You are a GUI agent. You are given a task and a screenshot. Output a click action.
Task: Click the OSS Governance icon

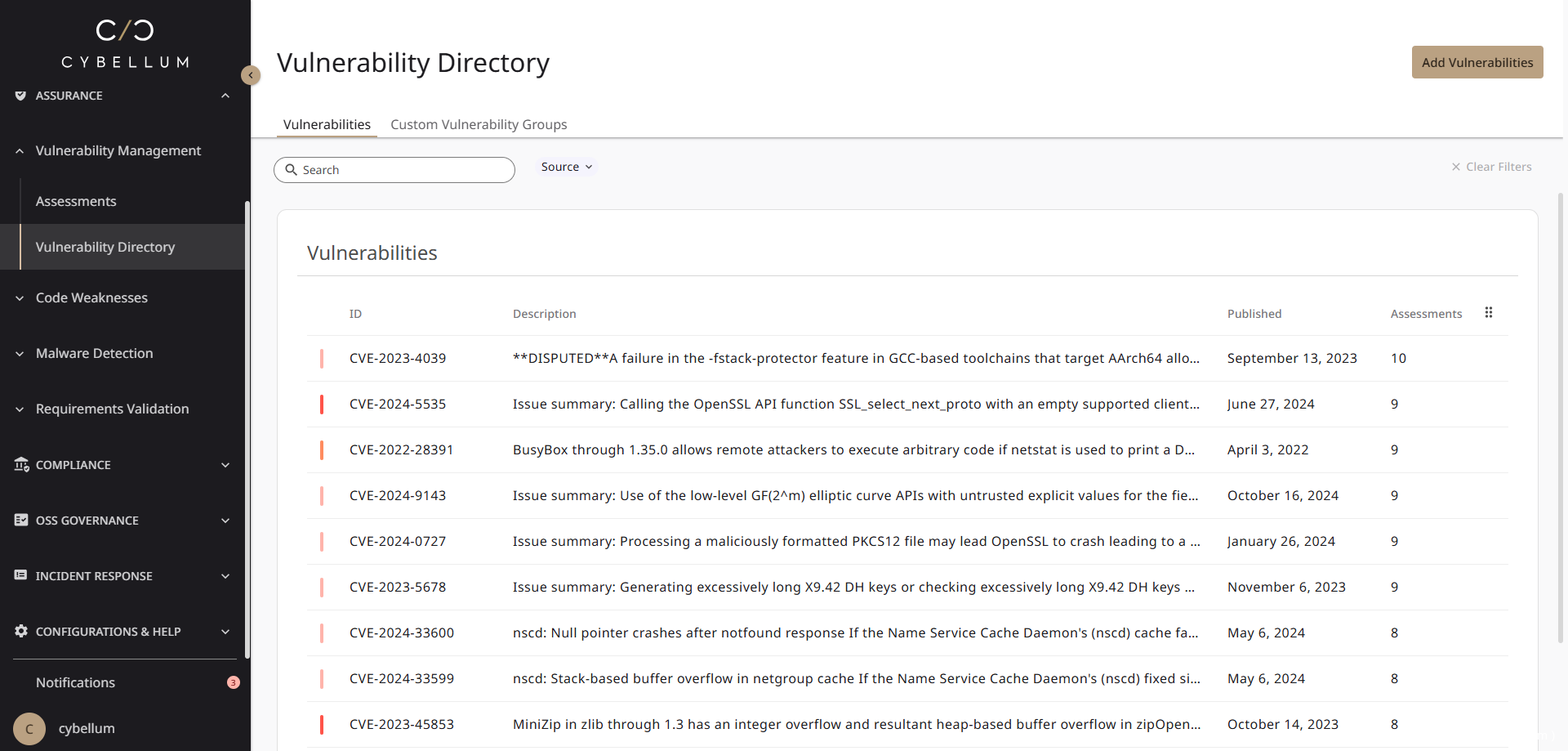21,520
